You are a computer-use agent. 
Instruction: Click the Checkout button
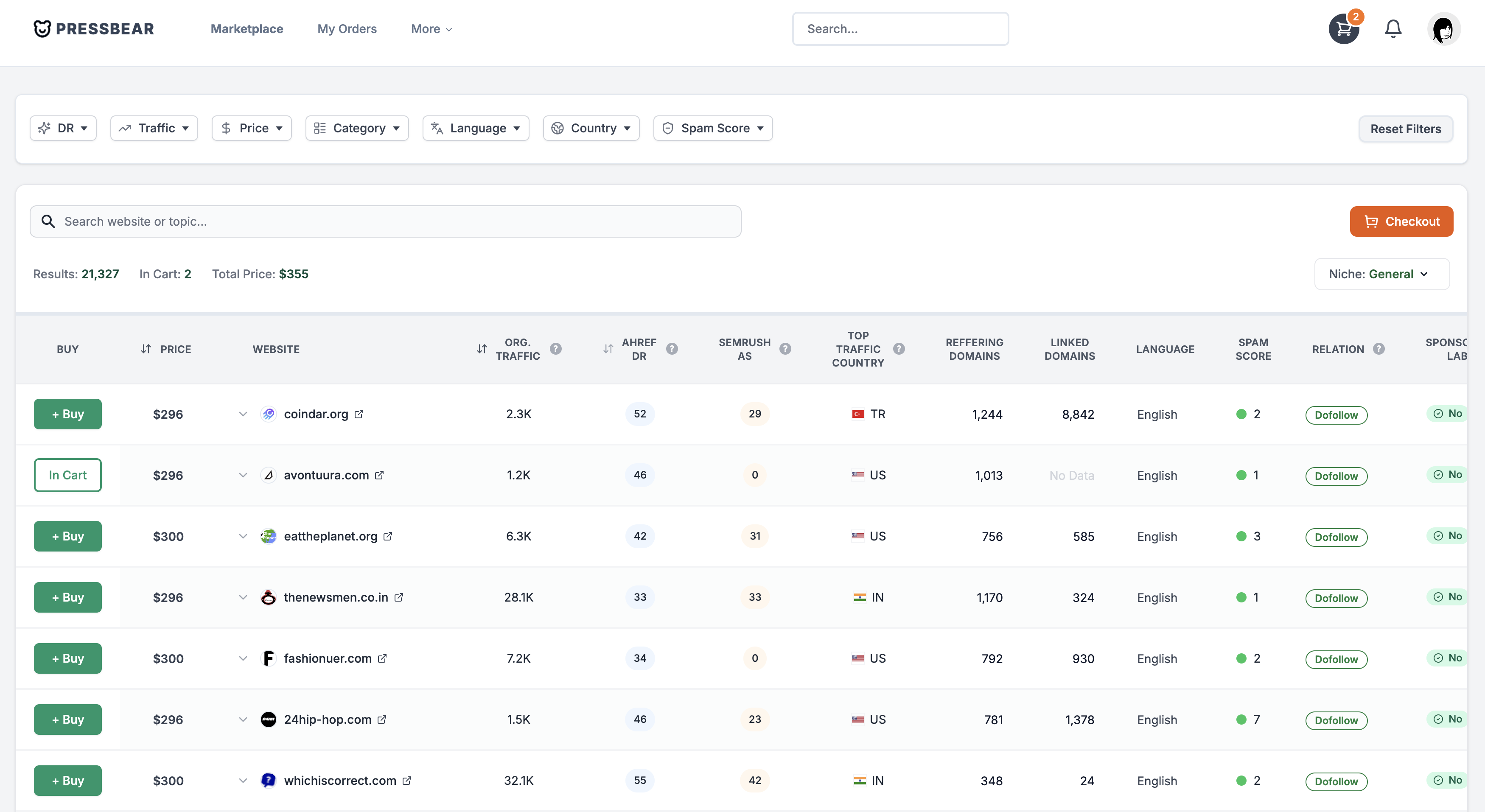pos(1402,221)
